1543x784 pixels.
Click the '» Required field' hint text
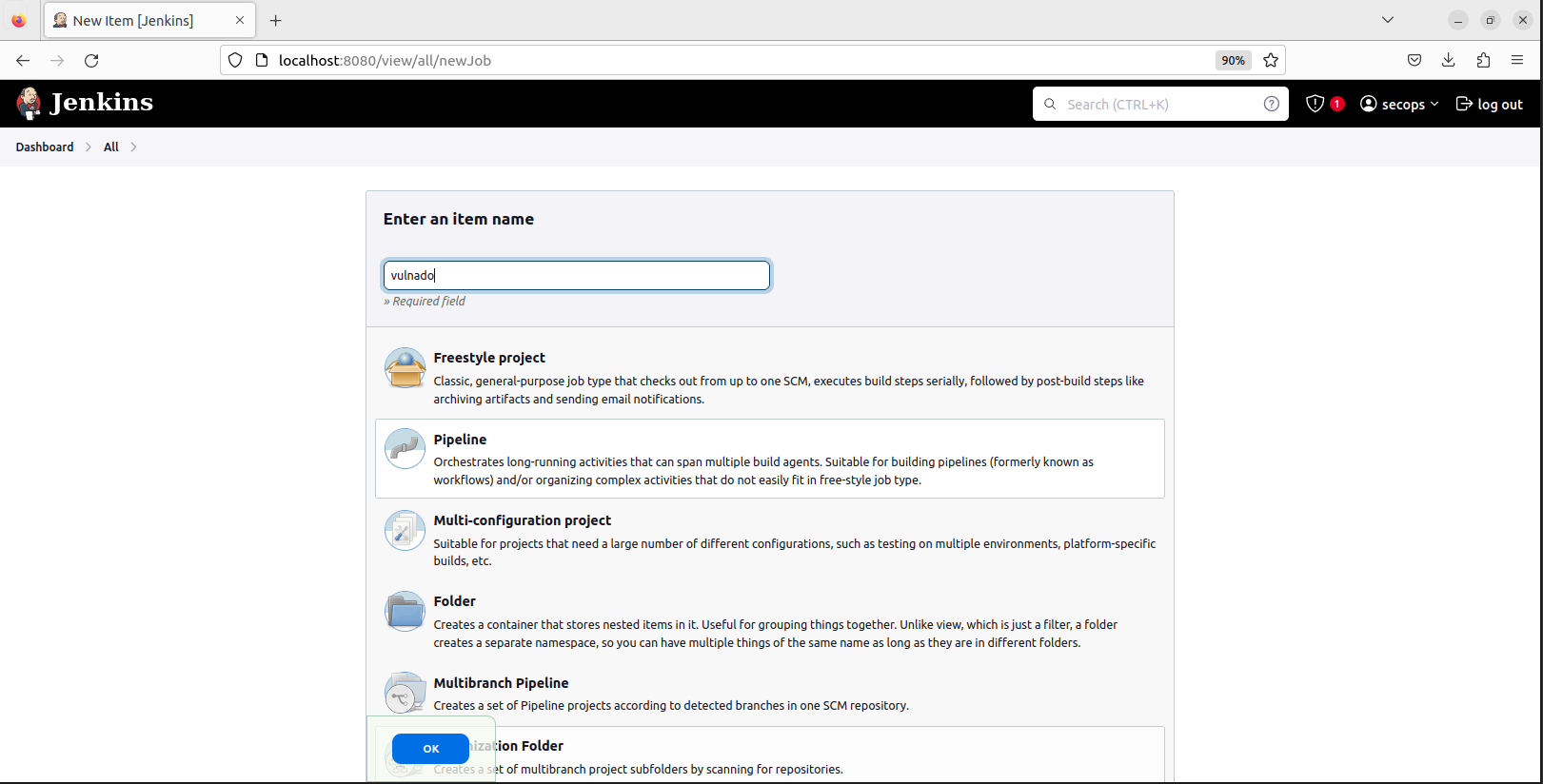pyautogui.click(x=425, y=301)
